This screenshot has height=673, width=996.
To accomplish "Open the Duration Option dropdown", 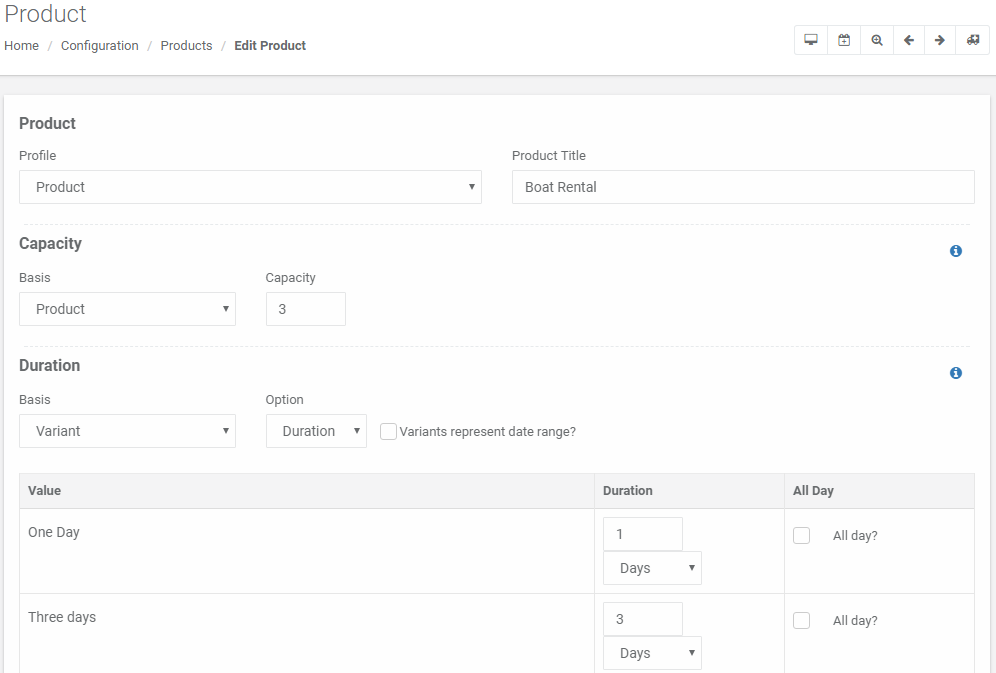I will pos(316,431).
